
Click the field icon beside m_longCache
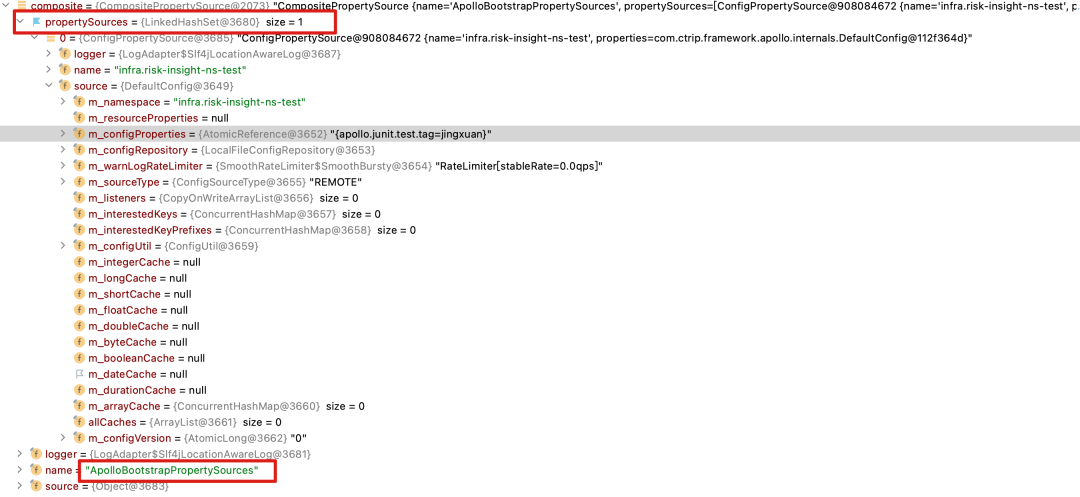point(80,278)
